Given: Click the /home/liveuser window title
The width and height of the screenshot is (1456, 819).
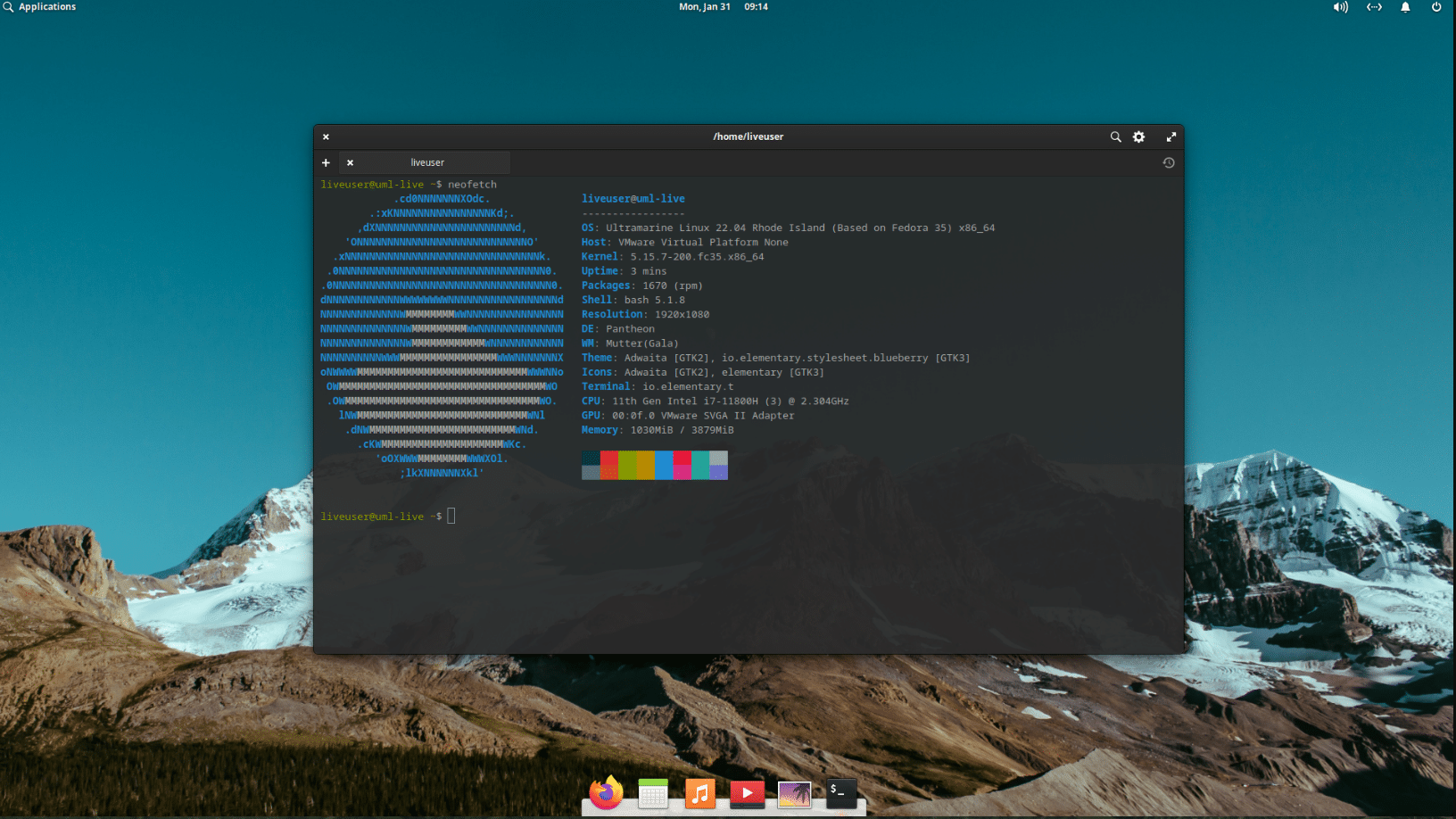Looking at the screenshot, I should click(748, 136).
